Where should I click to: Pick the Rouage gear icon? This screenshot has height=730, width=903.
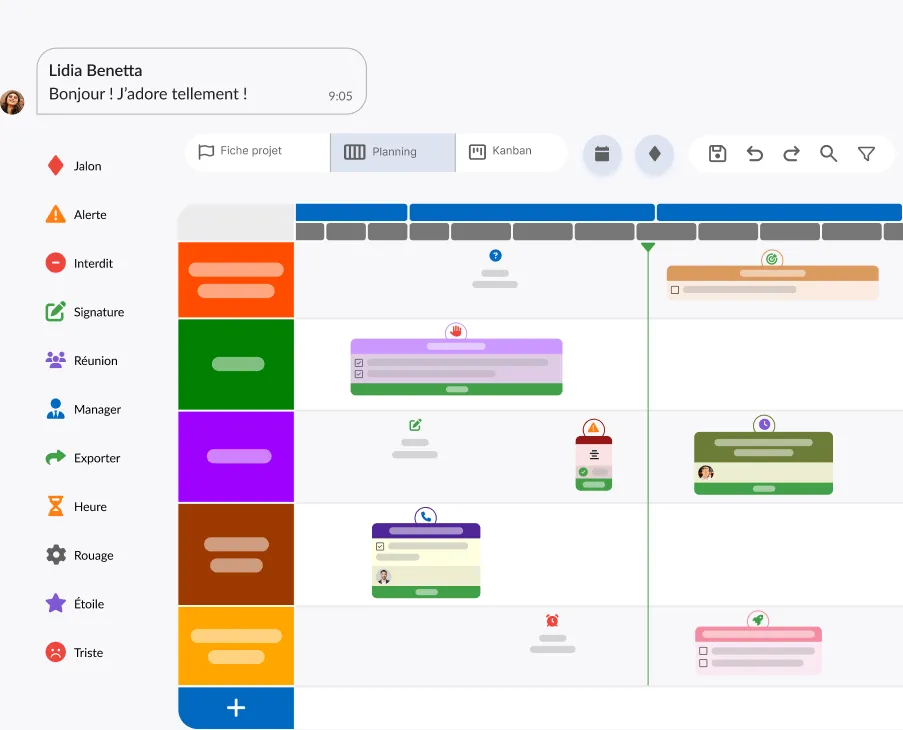tap(56, 555)
